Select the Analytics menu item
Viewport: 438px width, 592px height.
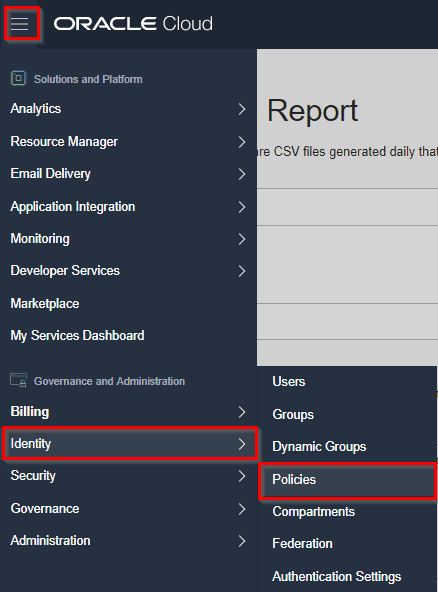coord(128,109)
